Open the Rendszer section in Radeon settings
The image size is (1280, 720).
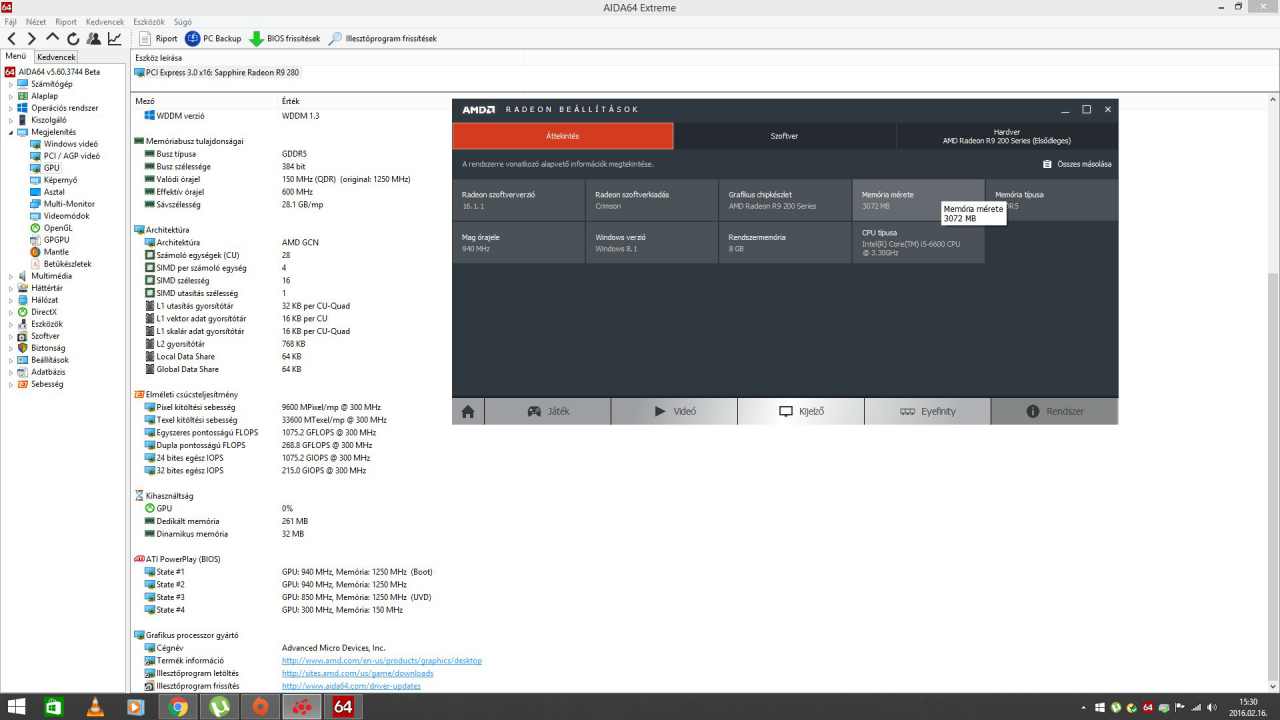pos(1055,411)
